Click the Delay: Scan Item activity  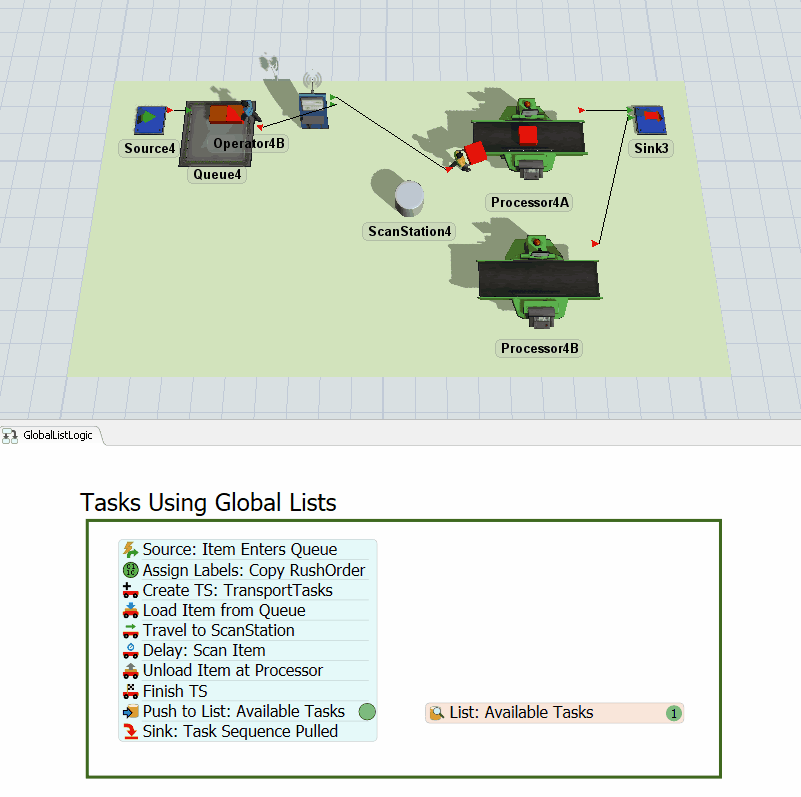coord(203,650)
